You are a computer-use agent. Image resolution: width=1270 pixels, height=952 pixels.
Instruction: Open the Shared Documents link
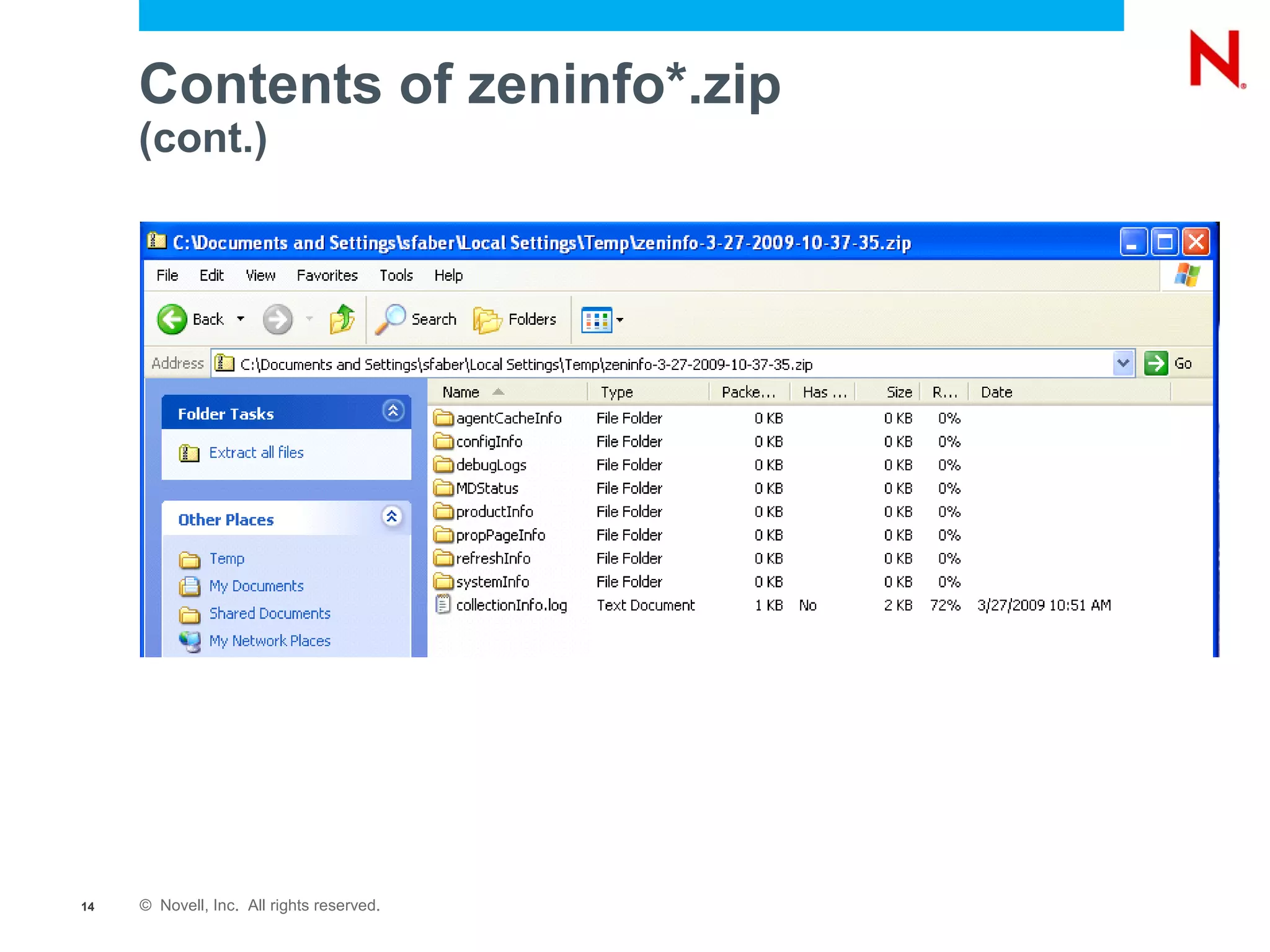pyautogui.click(x=270, y=613)
